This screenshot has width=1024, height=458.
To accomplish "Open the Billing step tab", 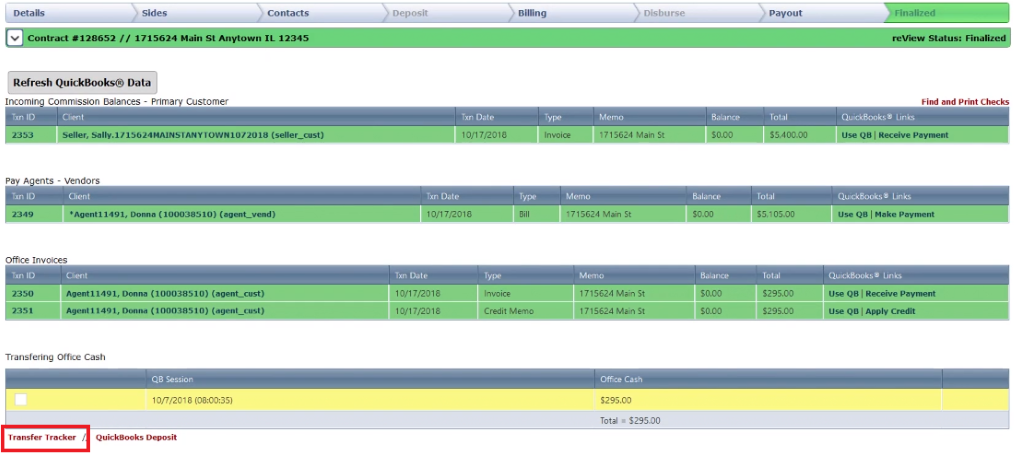I will [x=533, y=13].
